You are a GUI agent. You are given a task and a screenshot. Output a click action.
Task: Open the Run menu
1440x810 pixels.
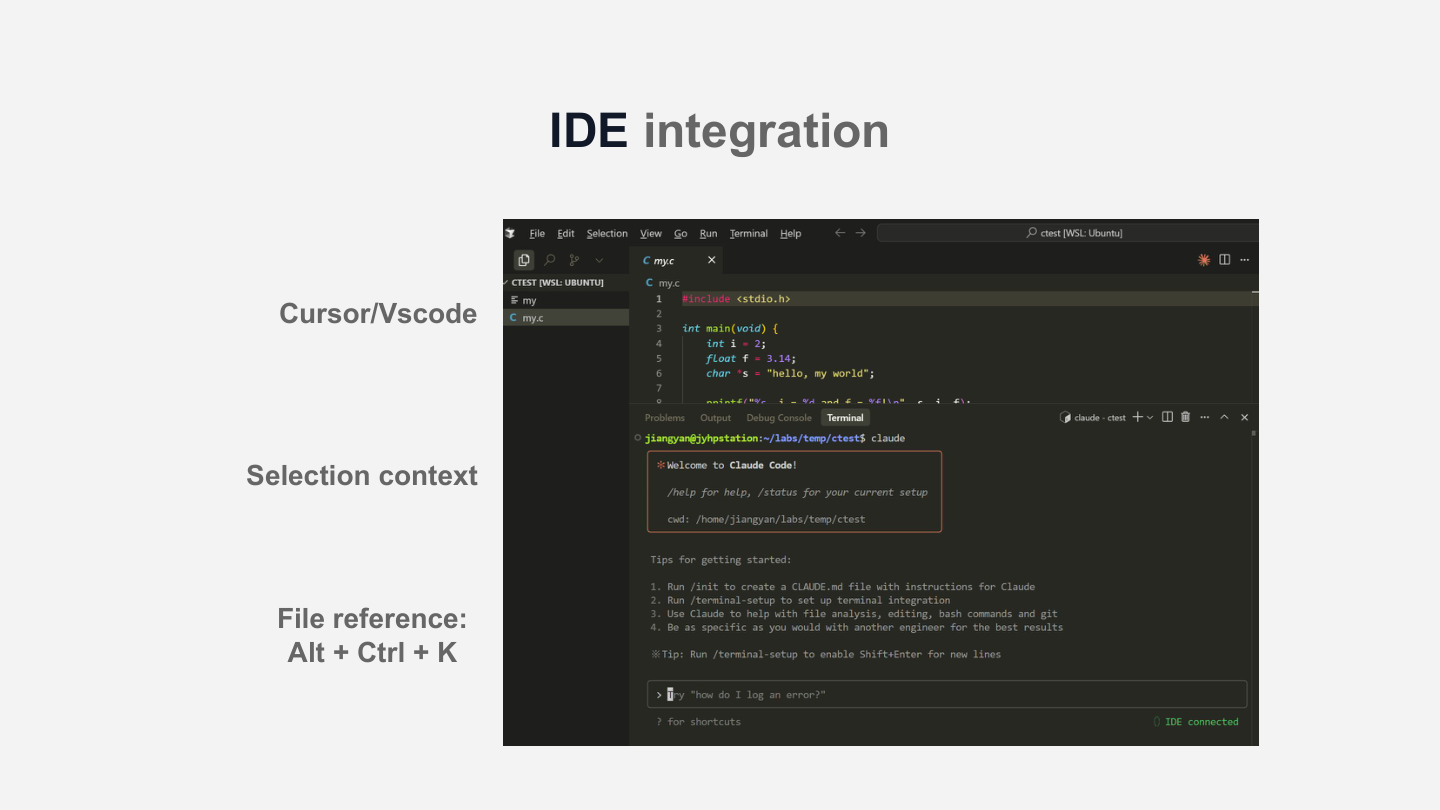pyautogui.click(x=708, y=233)
